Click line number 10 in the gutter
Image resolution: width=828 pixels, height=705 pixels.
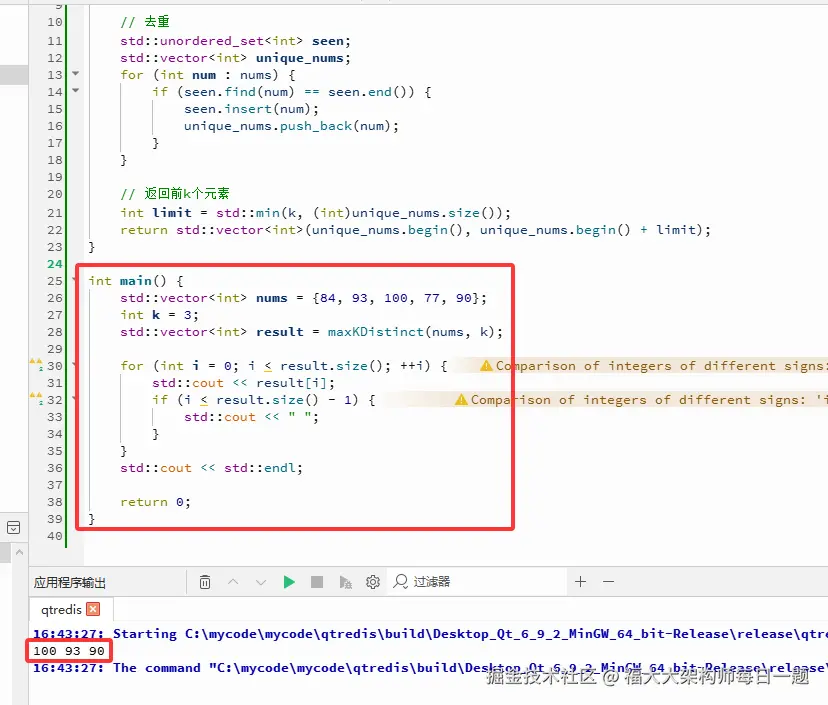coord(55,22)
